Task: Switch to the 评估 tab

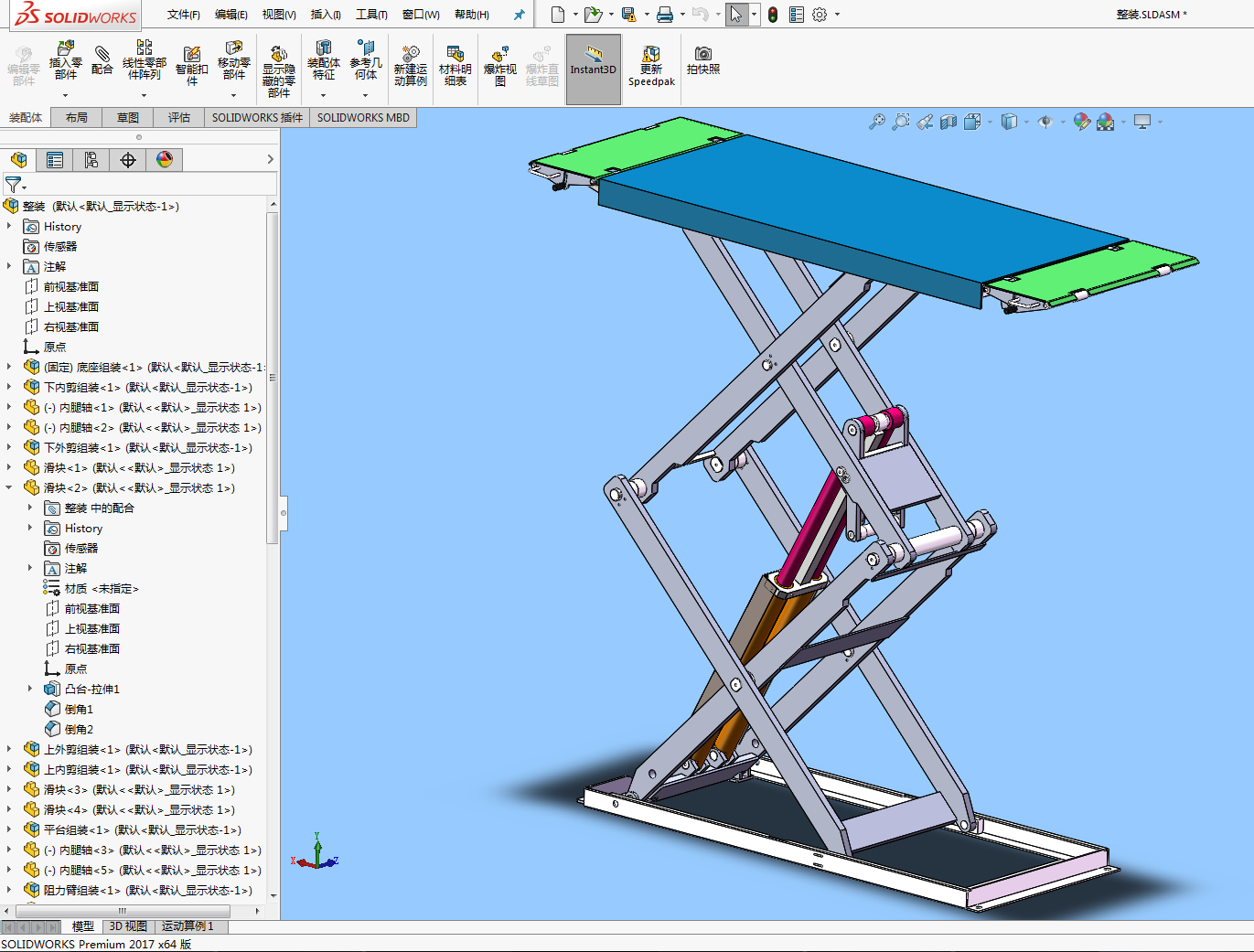Action: [179, 118]
